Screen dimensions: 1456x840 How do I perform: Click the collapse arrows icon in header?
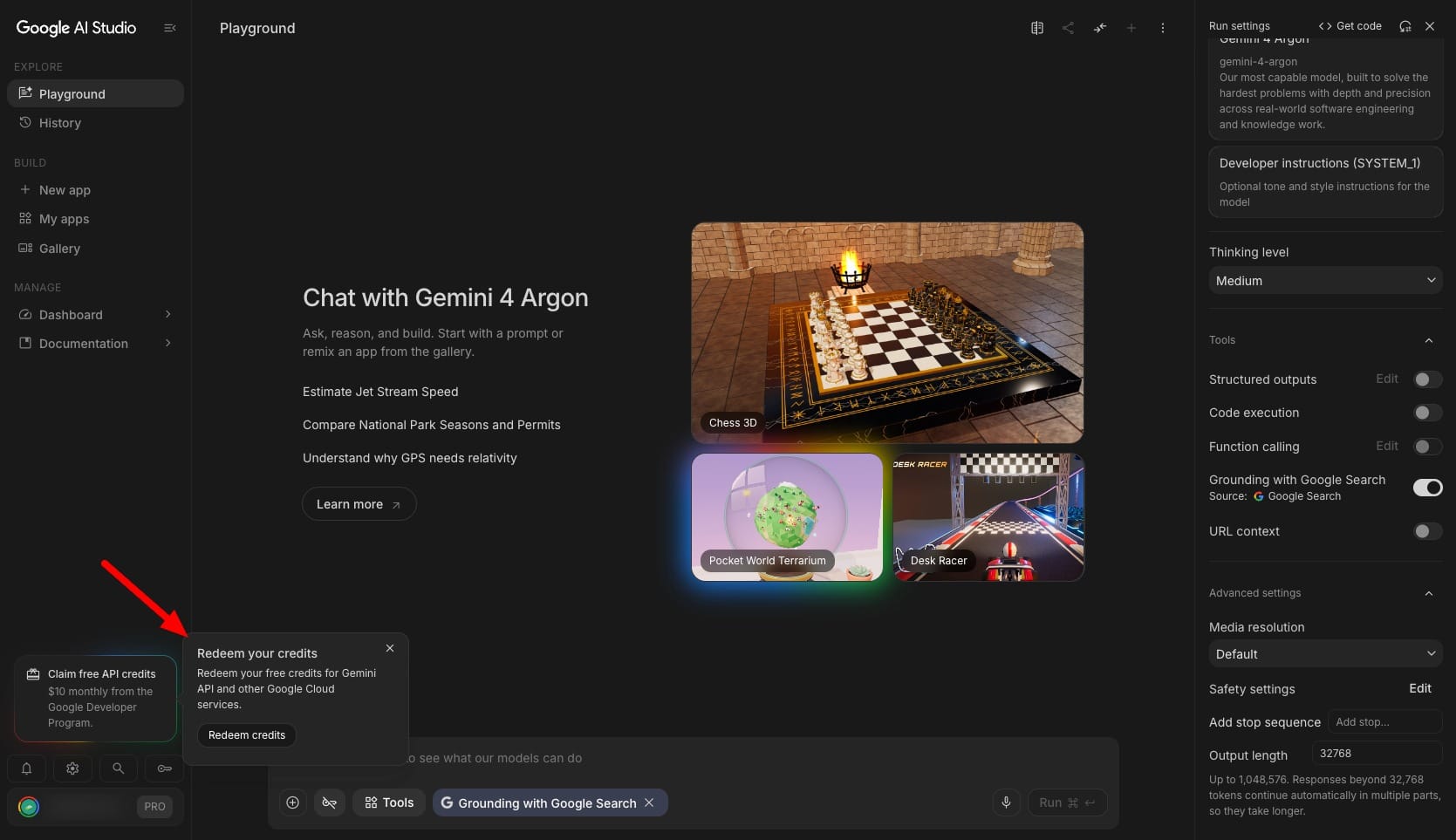pyautogui.click(x=1100, y=28)
